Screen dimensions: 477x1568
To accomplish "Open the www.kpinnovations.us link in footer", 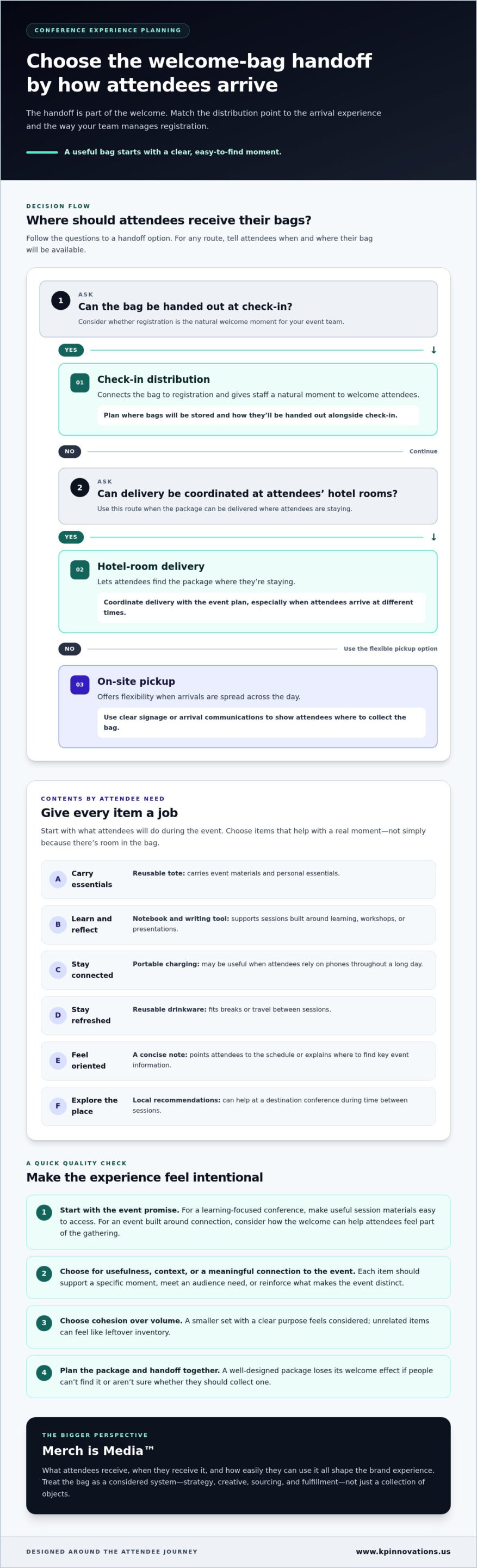I will pos(404,1552).
